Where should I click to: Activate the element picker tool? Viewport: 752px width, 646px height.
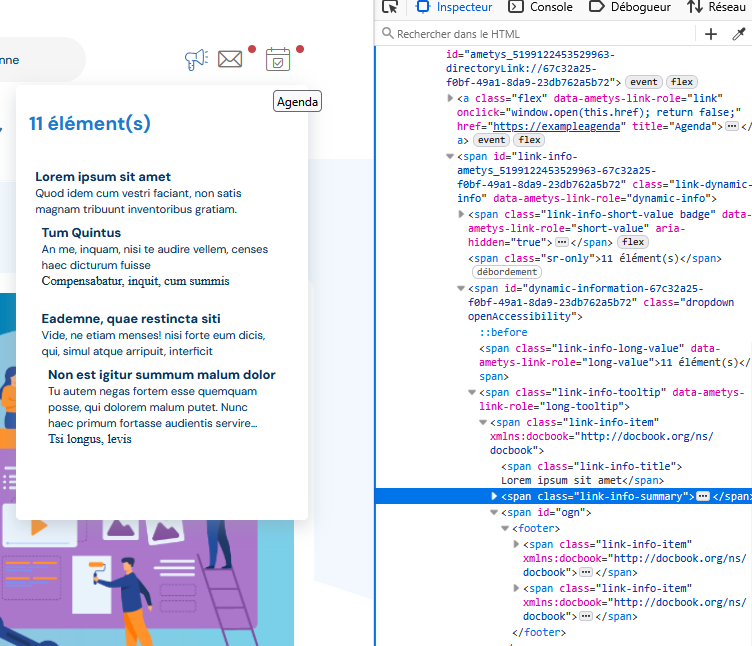click(390, 7)
